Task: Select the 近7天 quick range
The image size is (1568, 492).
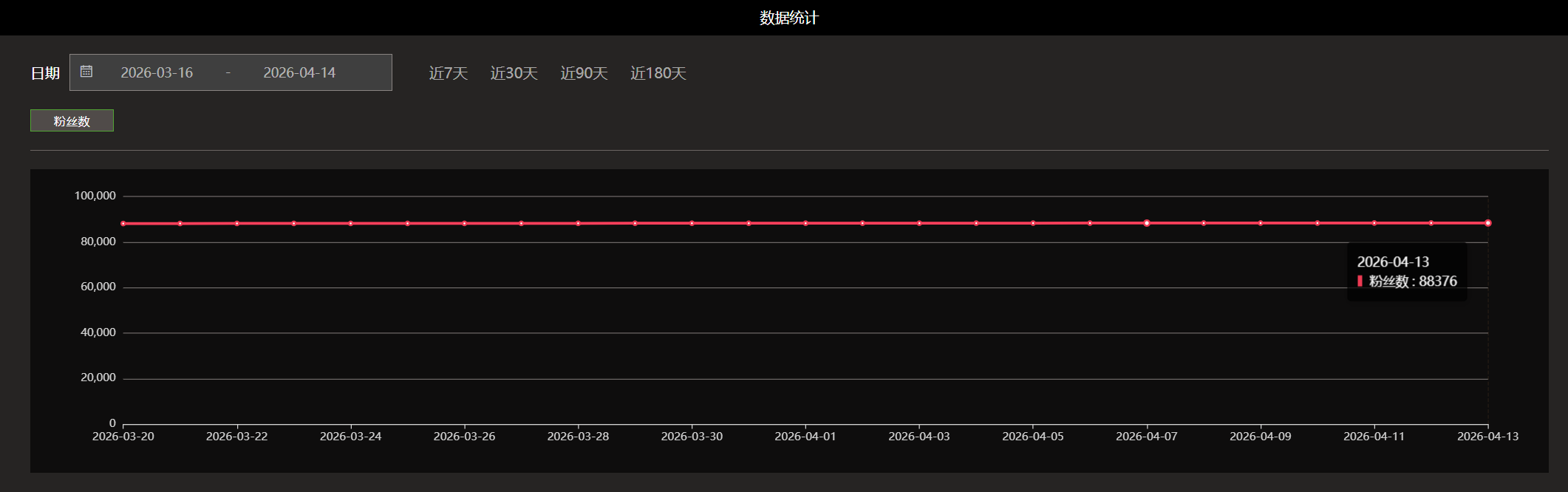Action: pos(449,73)
